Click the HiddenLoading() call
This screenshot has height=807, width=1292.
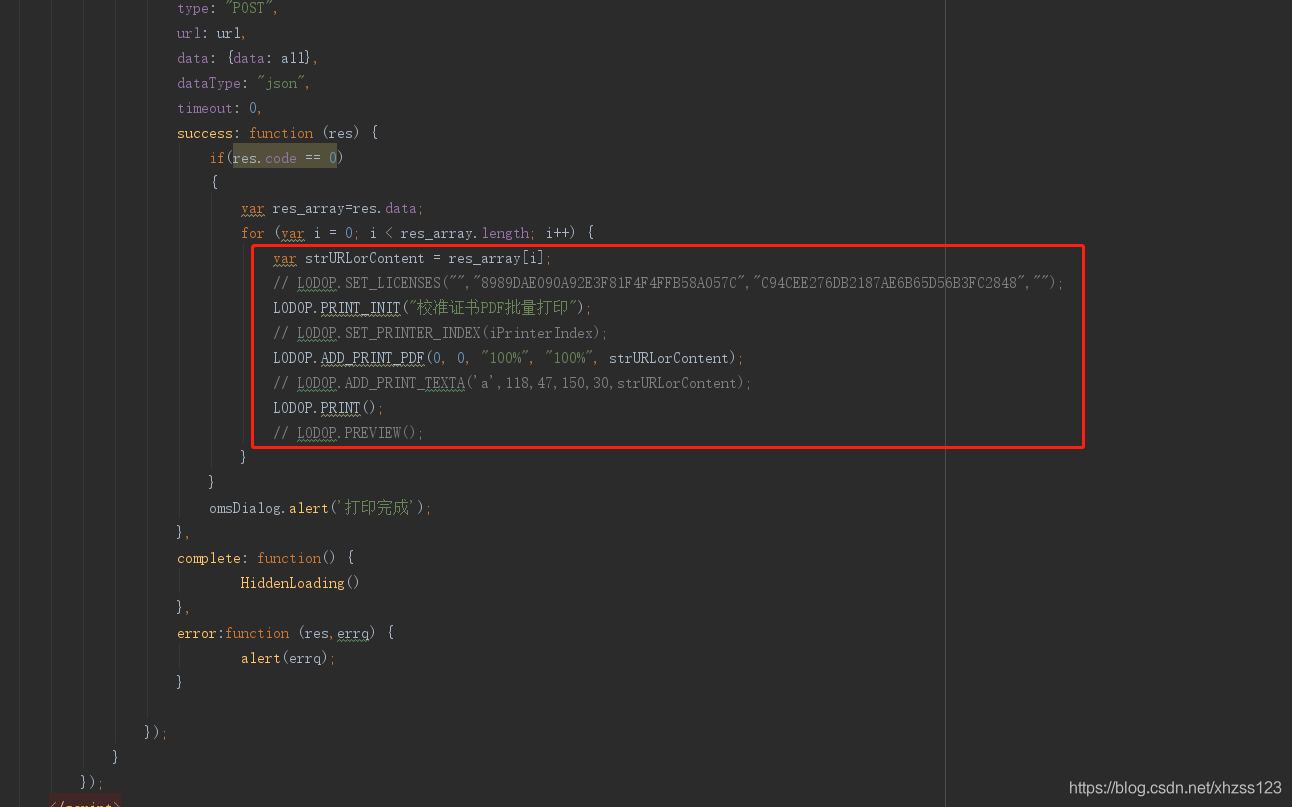click(x=300, y=583)
